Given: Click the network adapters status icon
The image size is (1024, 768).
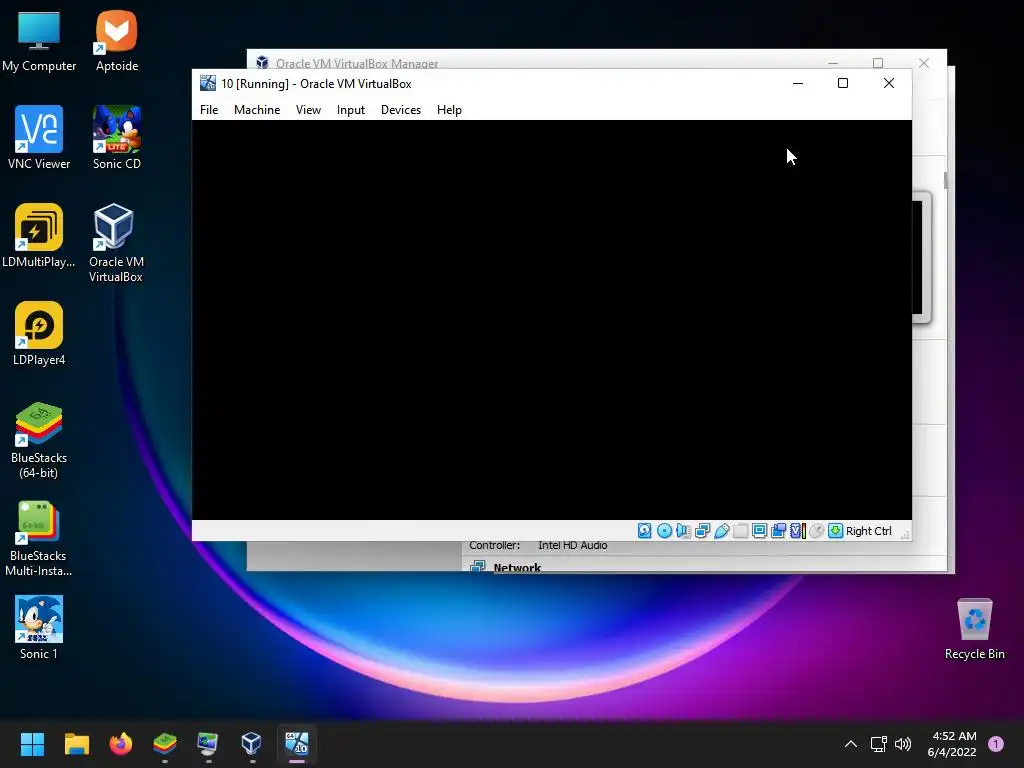Looking at the screenshot, I should coord(703,531).
